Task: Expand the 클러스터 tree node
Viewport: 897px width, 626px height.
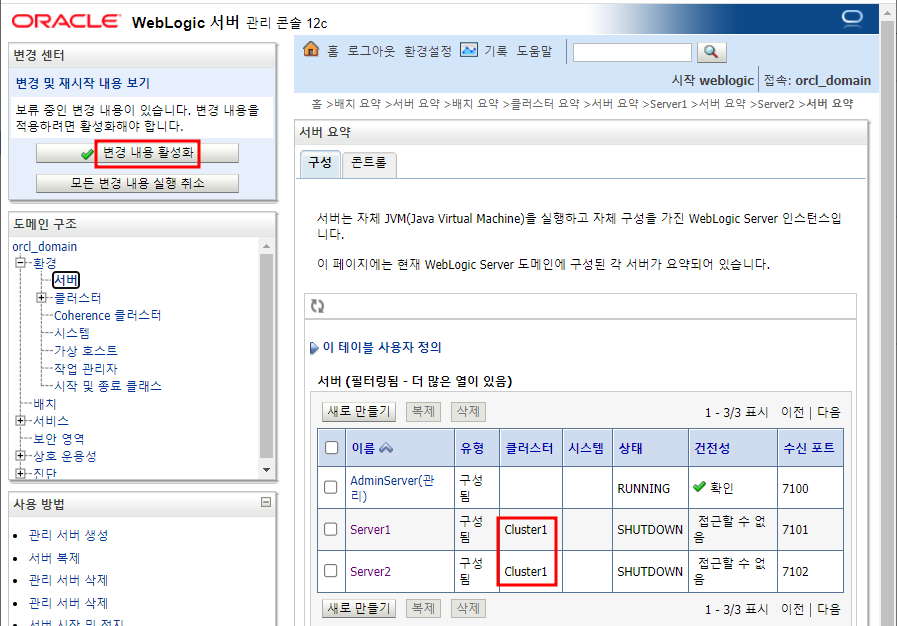Action: 41,298
